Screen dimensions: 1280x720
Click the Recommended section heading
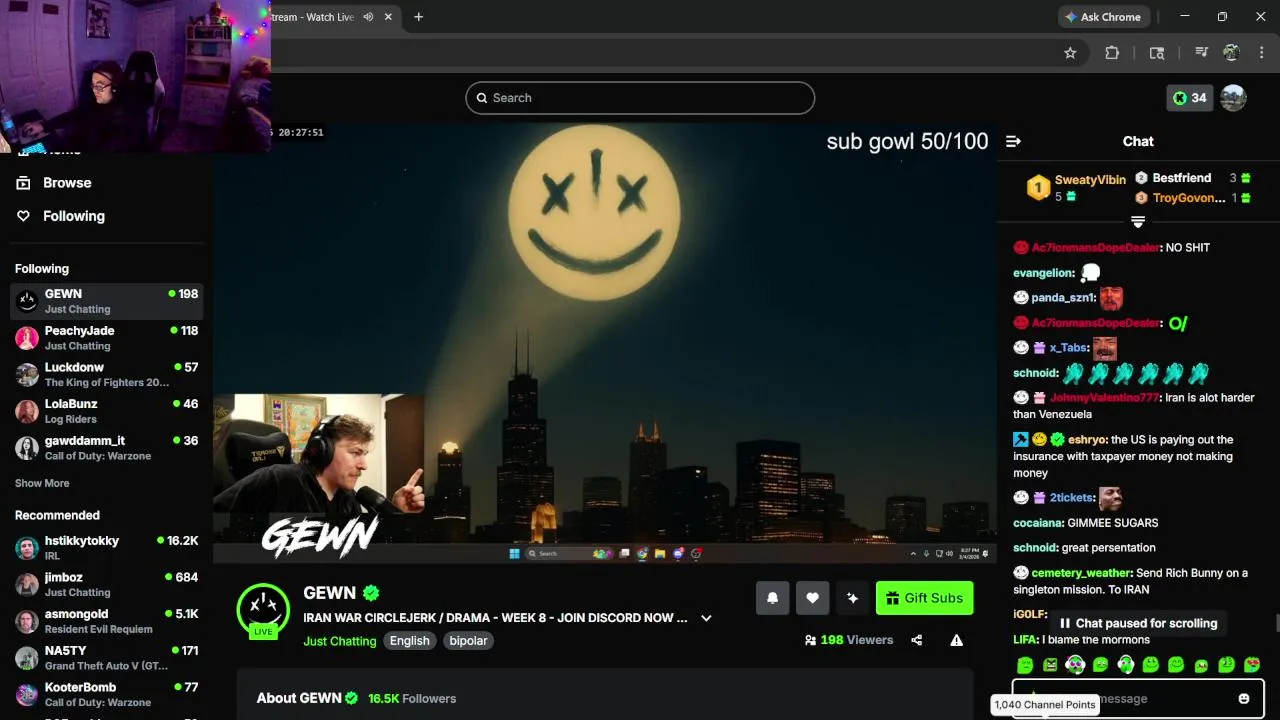[x=57, y=516]
